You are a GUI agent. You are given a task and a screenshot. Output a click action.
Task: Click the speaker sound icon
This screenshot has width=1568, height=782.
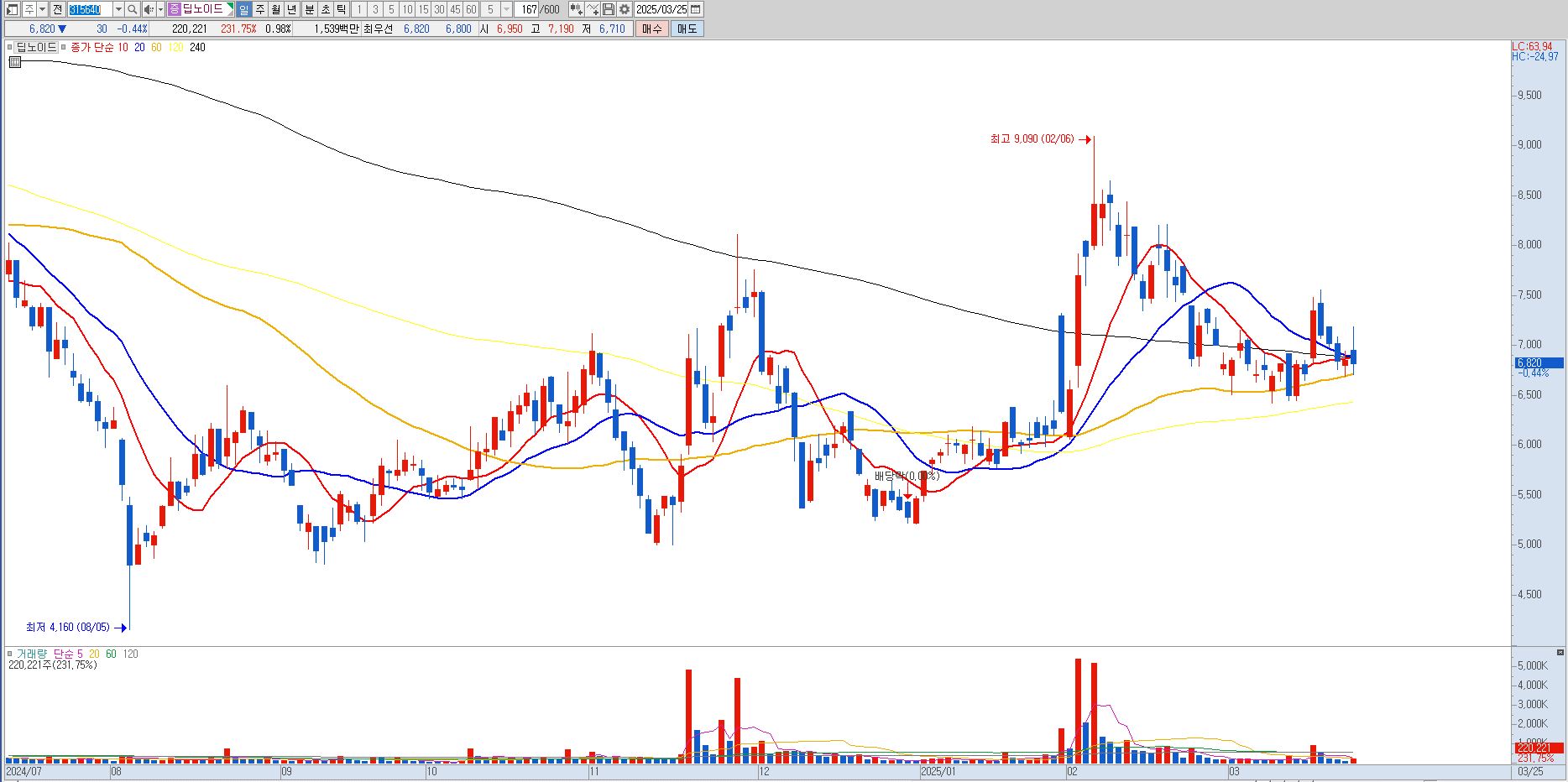click(149, 9)
